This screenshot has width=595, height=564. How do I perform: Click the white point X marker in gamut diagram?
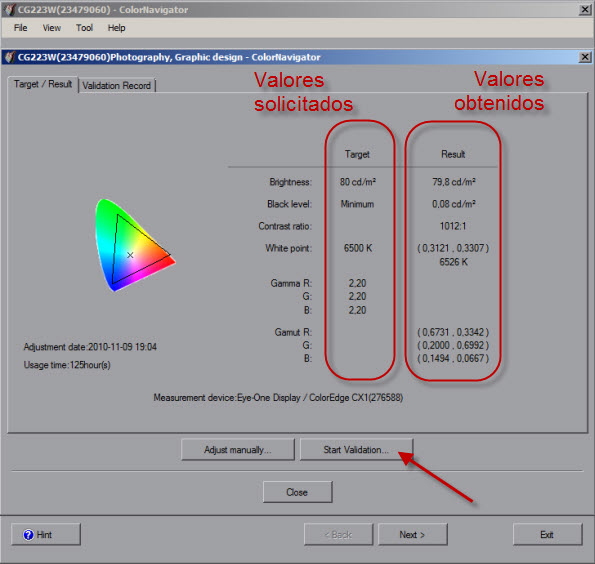click(x=130, y=255)
